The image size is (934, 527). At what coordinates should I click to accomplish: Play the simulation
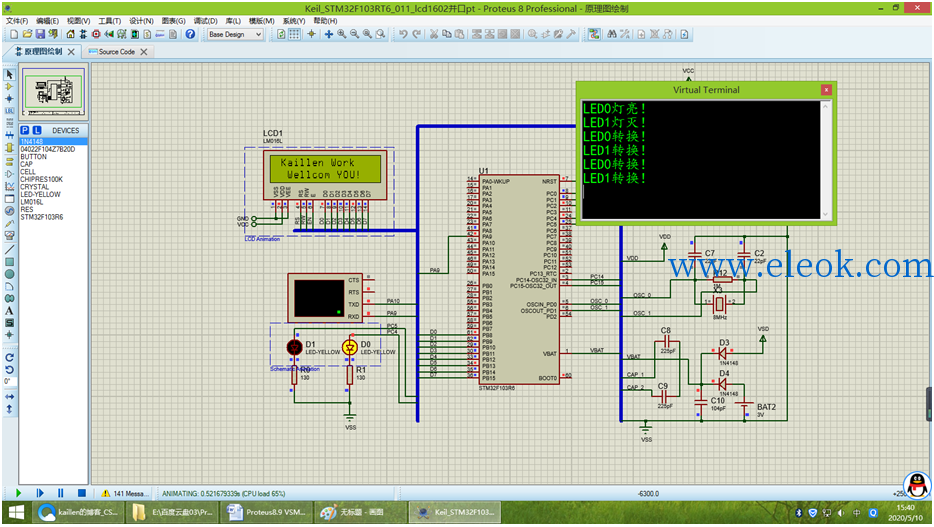coord(18,493)
